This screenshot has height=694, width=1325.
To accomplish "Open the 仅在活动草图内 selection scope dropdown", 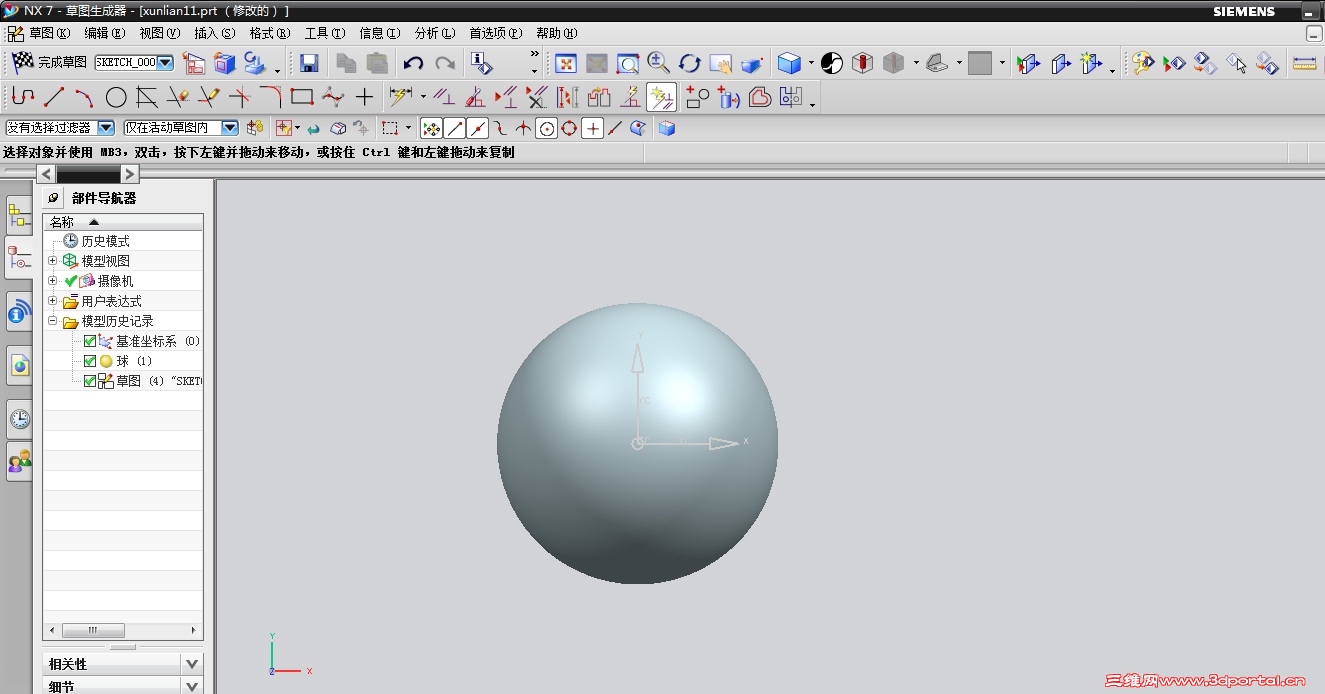I will pos(230,128).
